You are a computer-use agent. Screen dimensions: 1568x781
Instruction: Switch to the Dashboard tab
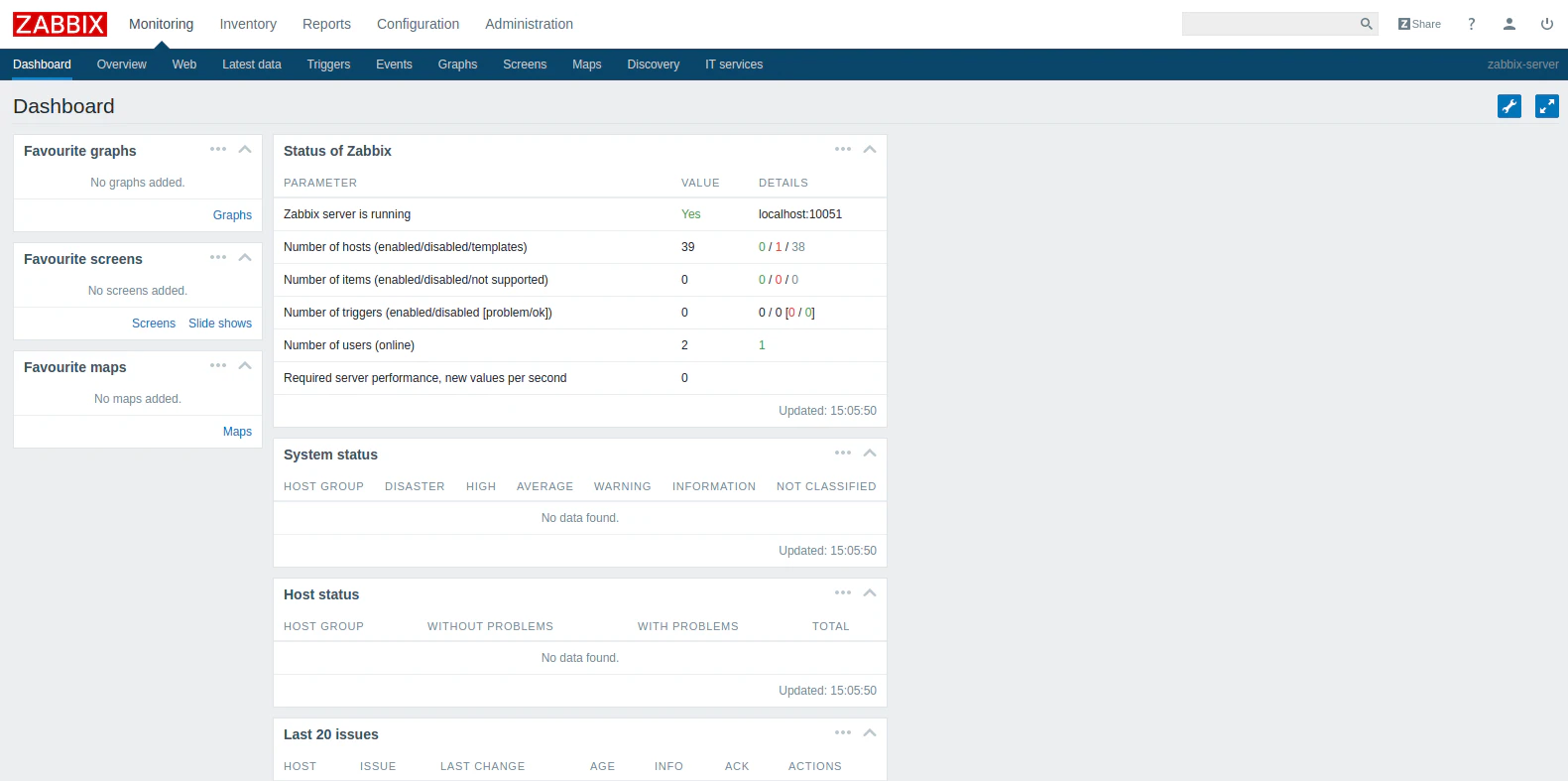click(x=42, y=65)
